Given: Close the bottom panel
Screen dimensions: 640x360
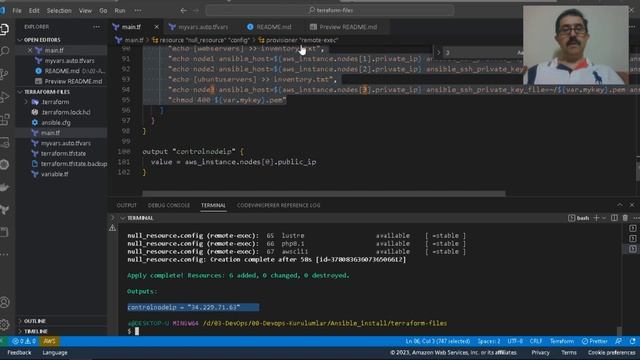Looking at the screenshot, I should 632,205.
